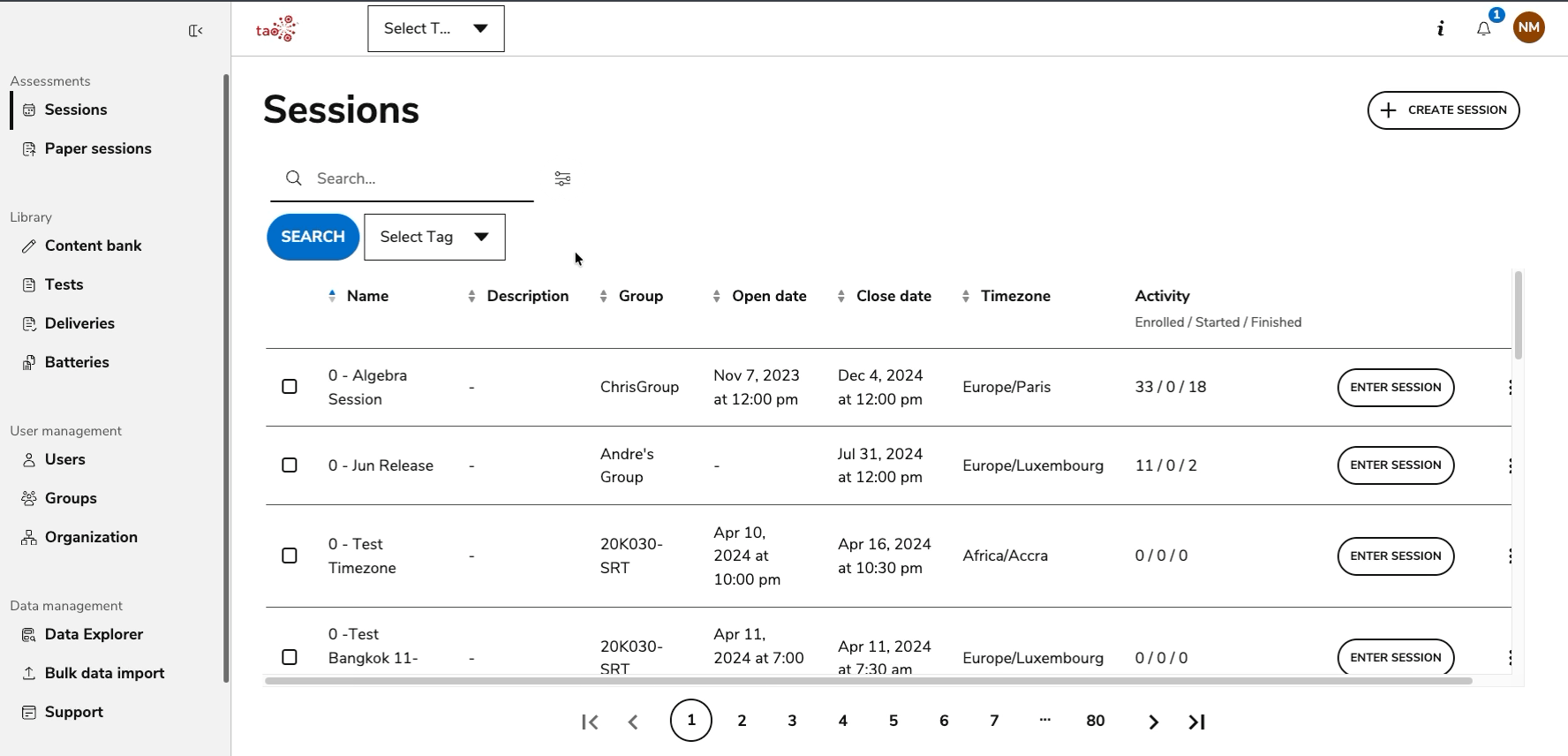The width and height of the screenshot is (1568, 756).
Task: Select the 0 - Jun Release checkbox
Action: click(290, 465)
